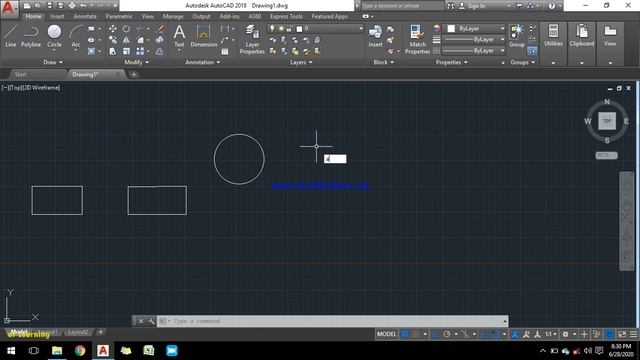
Task: Open Chrome from the Windows taskbar
Action: pos(80,351)
